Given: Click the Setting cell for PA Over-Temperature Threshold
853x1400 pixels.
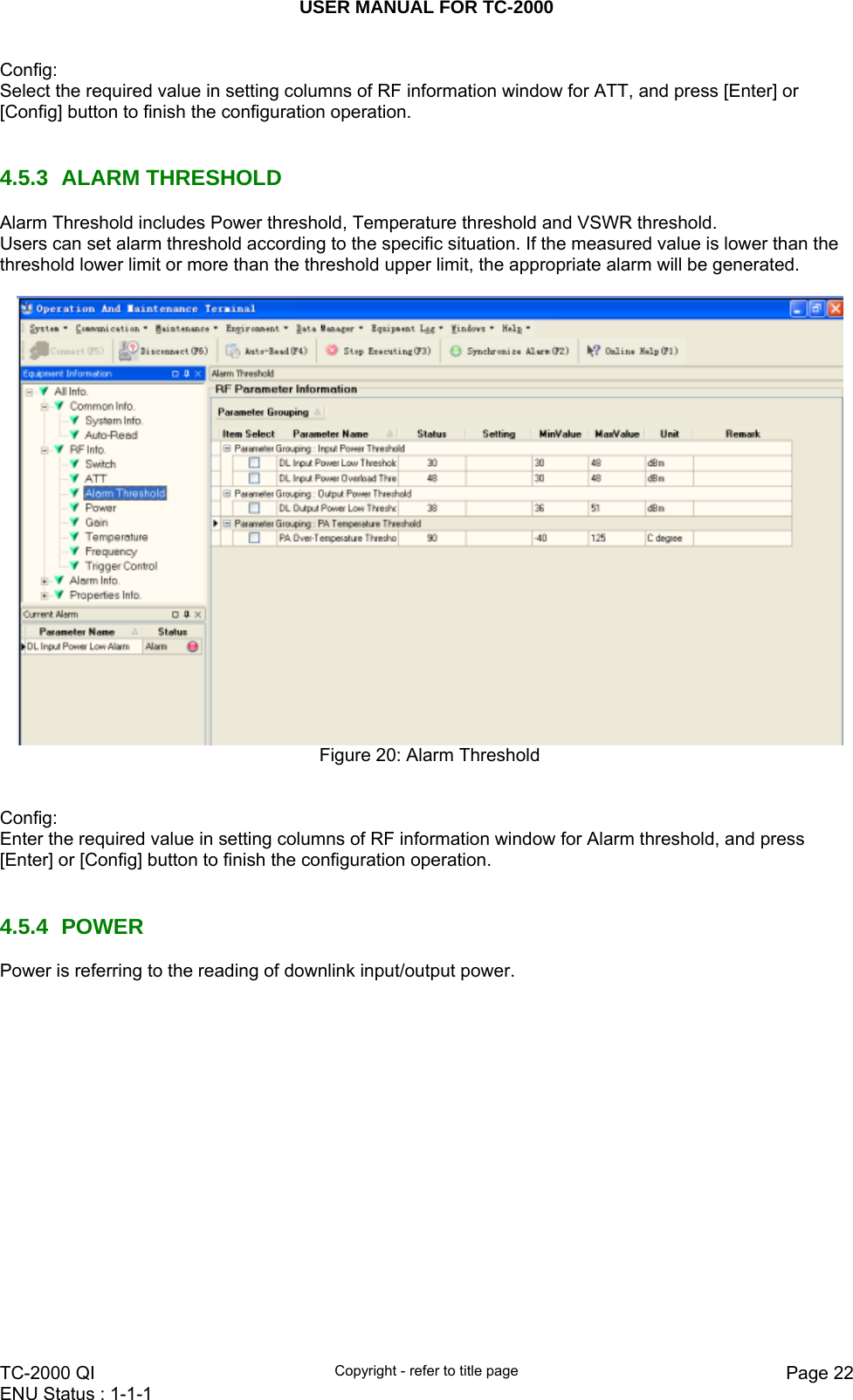Looking at the screenshot, I should click(499, 538).
